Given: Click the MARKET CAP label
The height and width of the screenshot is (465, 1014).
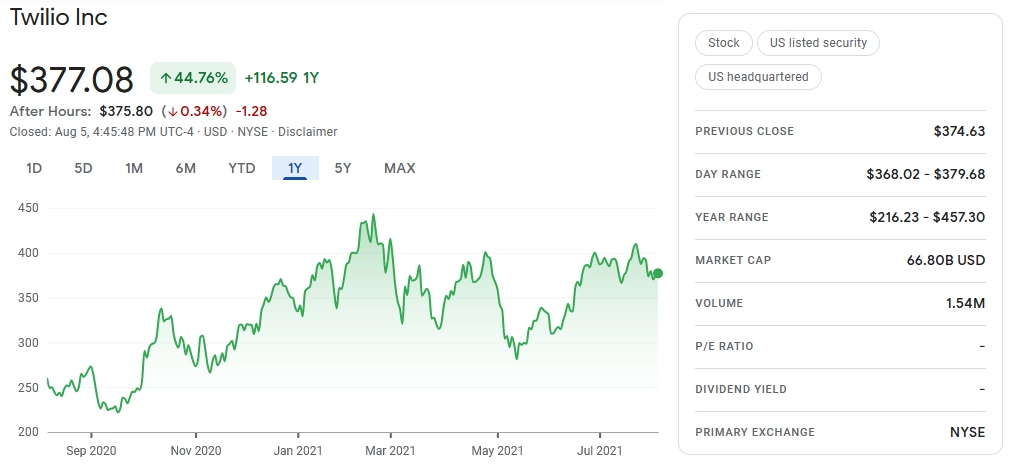Looking at the screenshot, I should coord(733,260).
